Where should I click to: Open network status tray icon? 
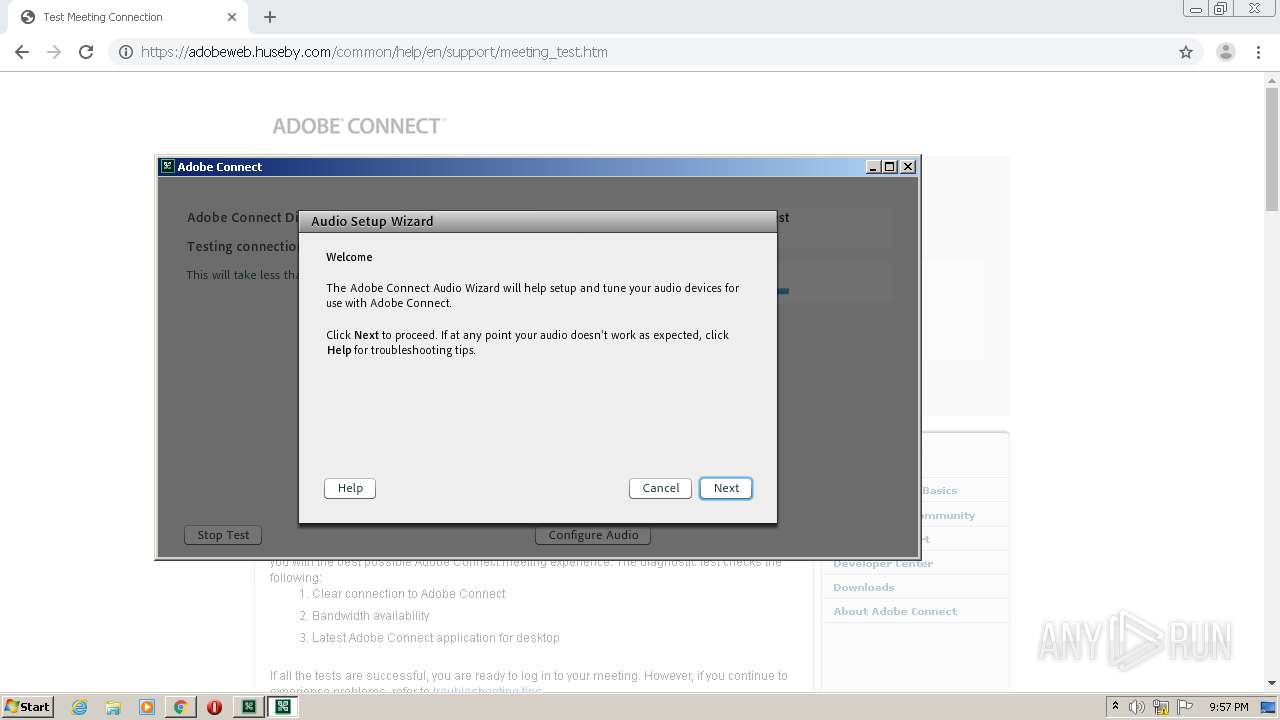pos(1161,707)
